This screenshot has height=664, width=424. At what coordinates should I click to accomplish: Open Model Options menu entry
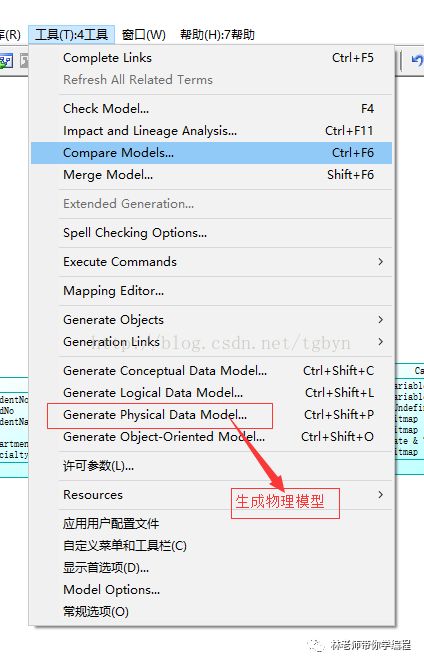212,590
